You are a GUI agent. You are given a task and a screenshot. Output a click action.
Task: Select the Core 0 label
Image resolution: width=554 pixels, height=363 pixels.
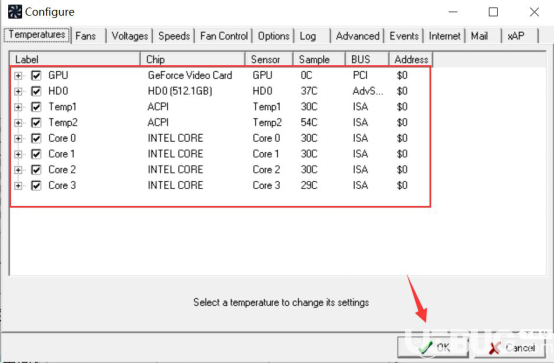[x=62, y=138]
